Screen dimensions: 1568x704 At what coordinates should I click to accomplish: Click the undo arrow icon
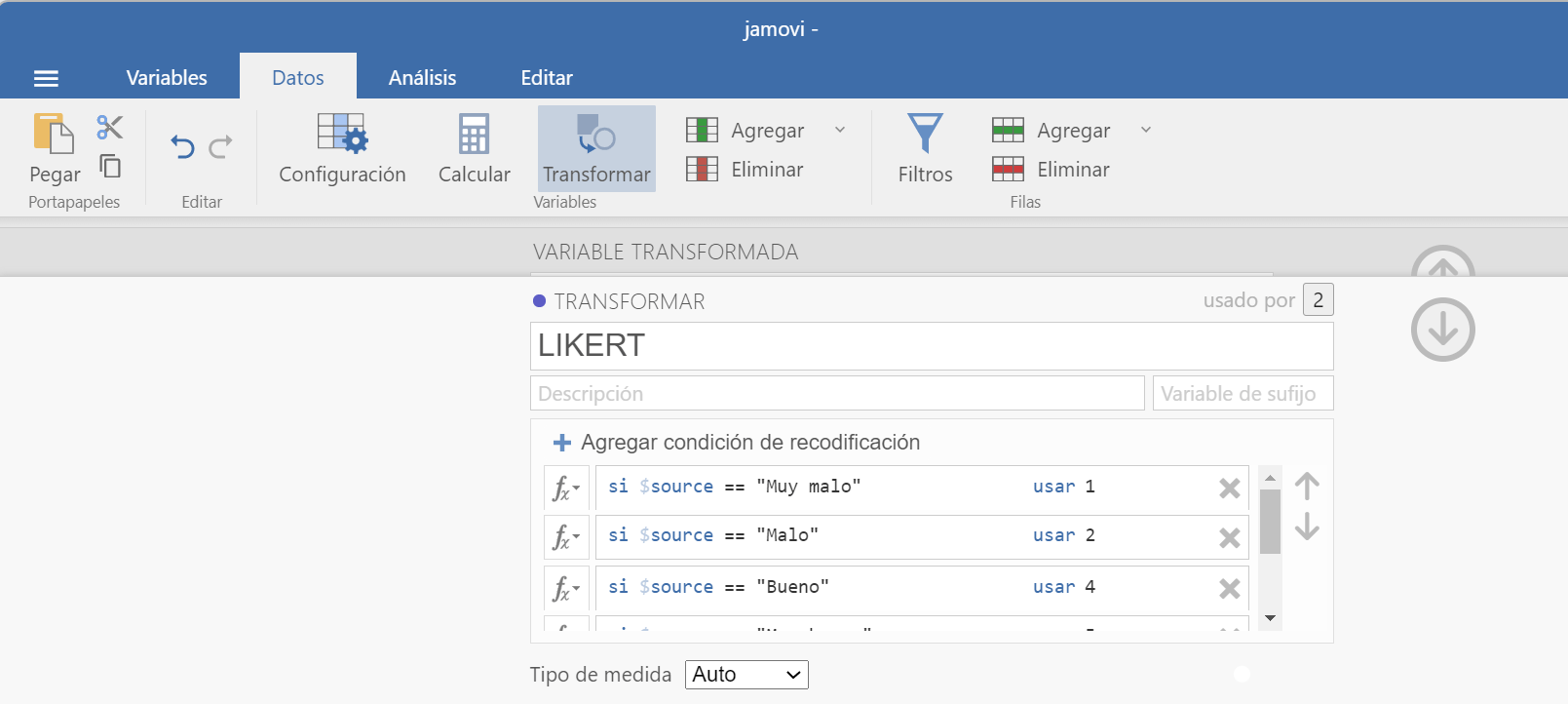pyautogui.click(x=182, y=147)
